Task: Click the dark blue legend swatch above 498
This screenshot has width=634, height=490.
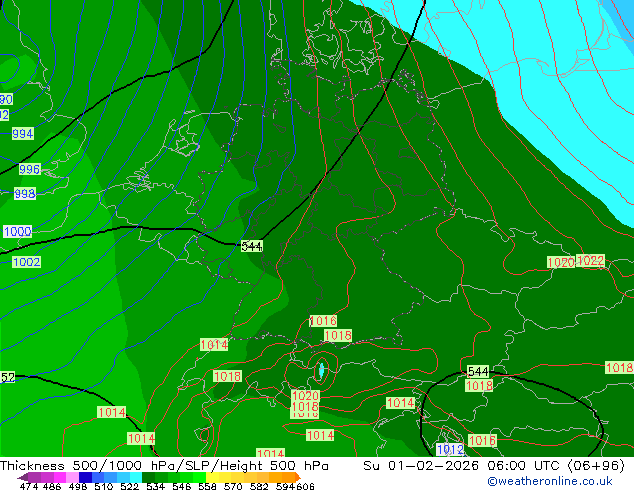Action: pos(85,477)
